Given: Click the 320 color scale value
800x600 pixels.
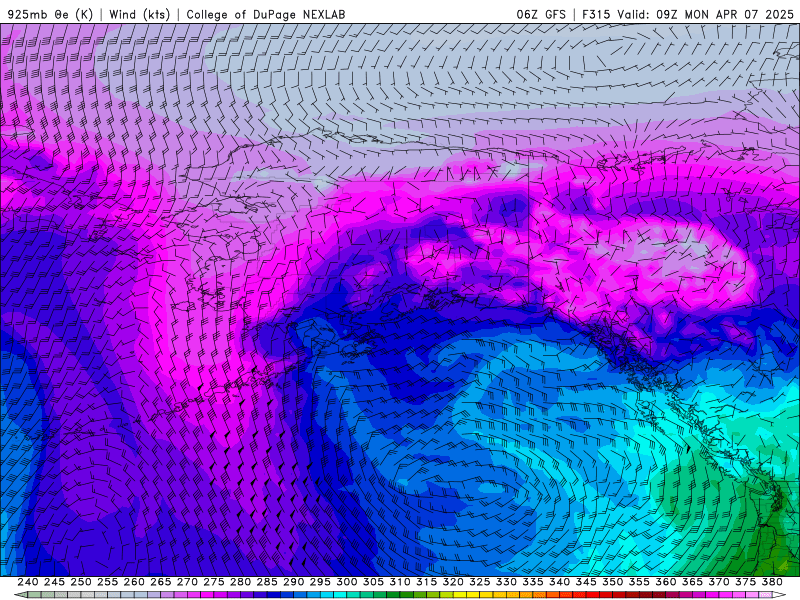Looking at the screenshot, I should pos(453,582).
